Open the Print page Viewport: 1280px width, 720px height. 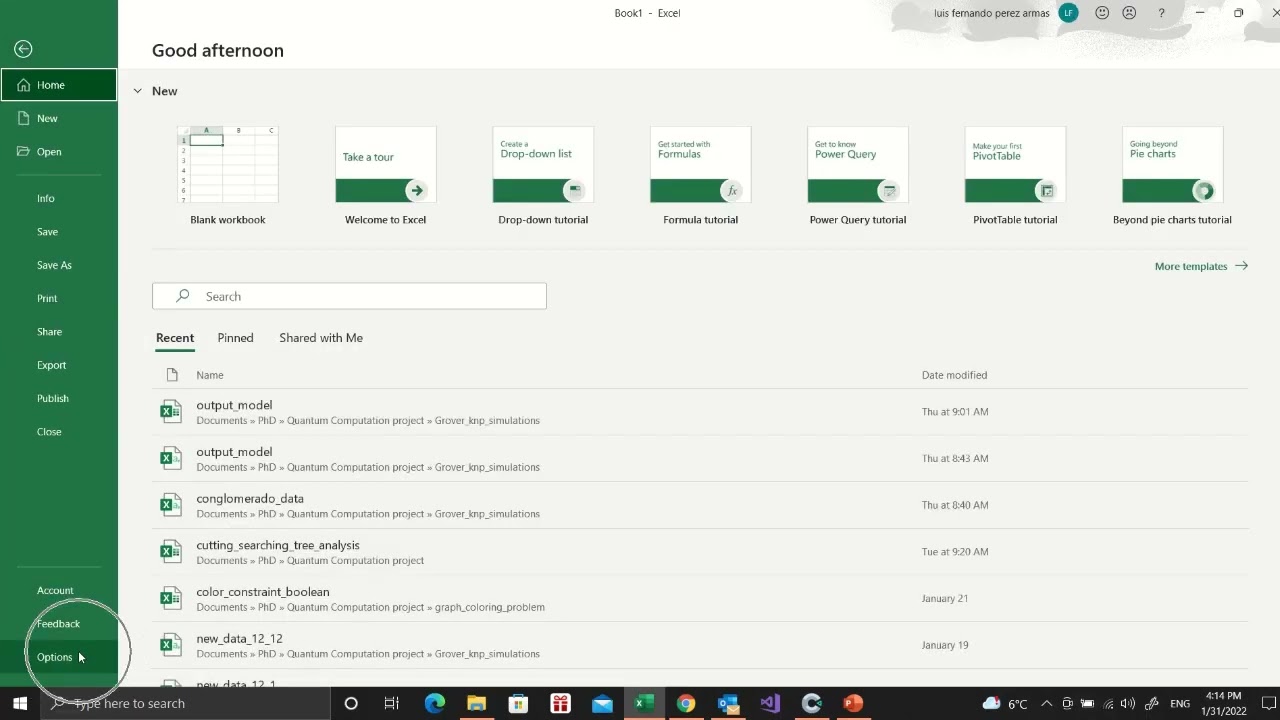tap(59, 298)
